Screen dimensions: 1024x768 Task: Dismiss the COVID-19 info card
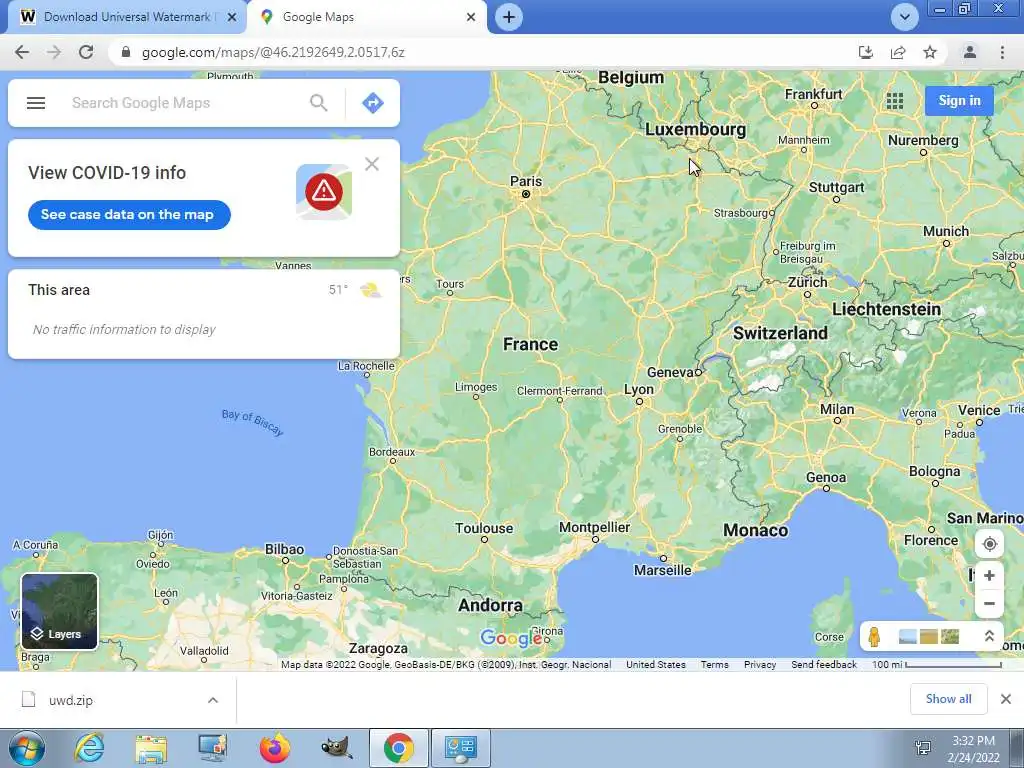click(372, 164)
